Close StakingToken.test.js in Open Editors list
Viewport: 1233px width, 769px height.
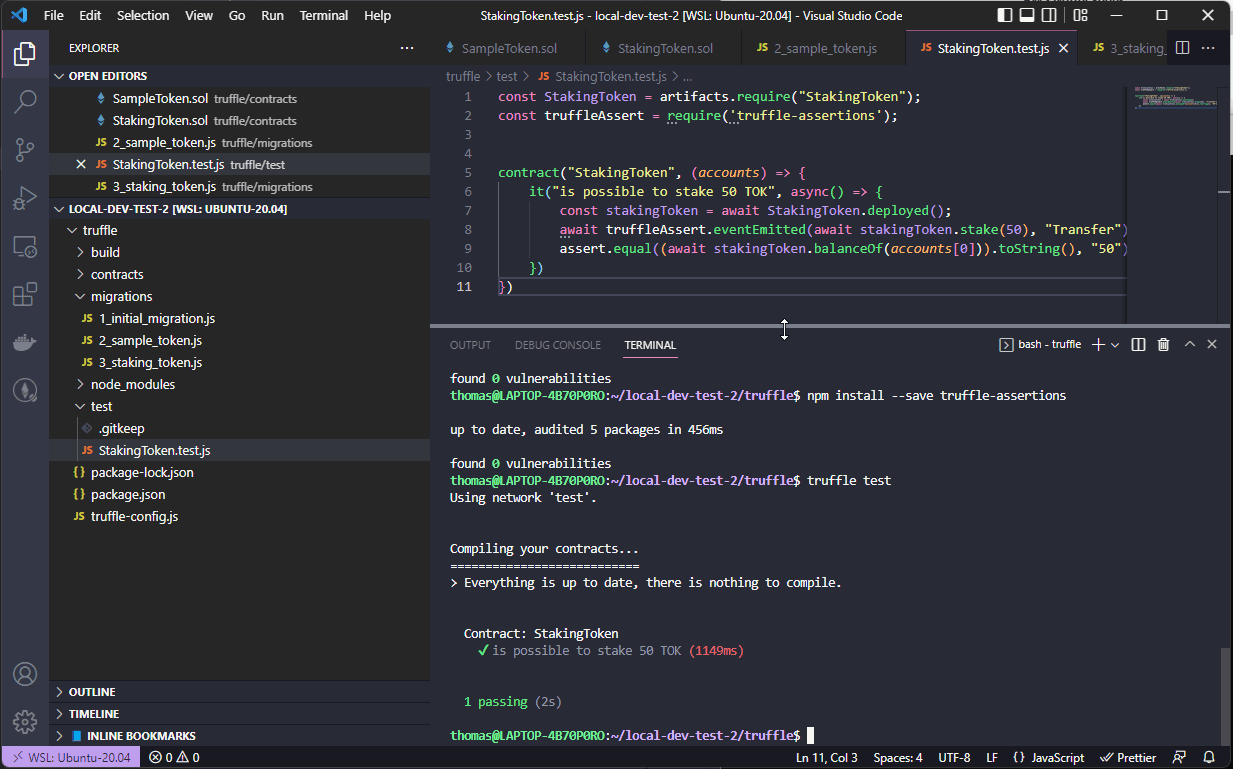pos(81,164)
